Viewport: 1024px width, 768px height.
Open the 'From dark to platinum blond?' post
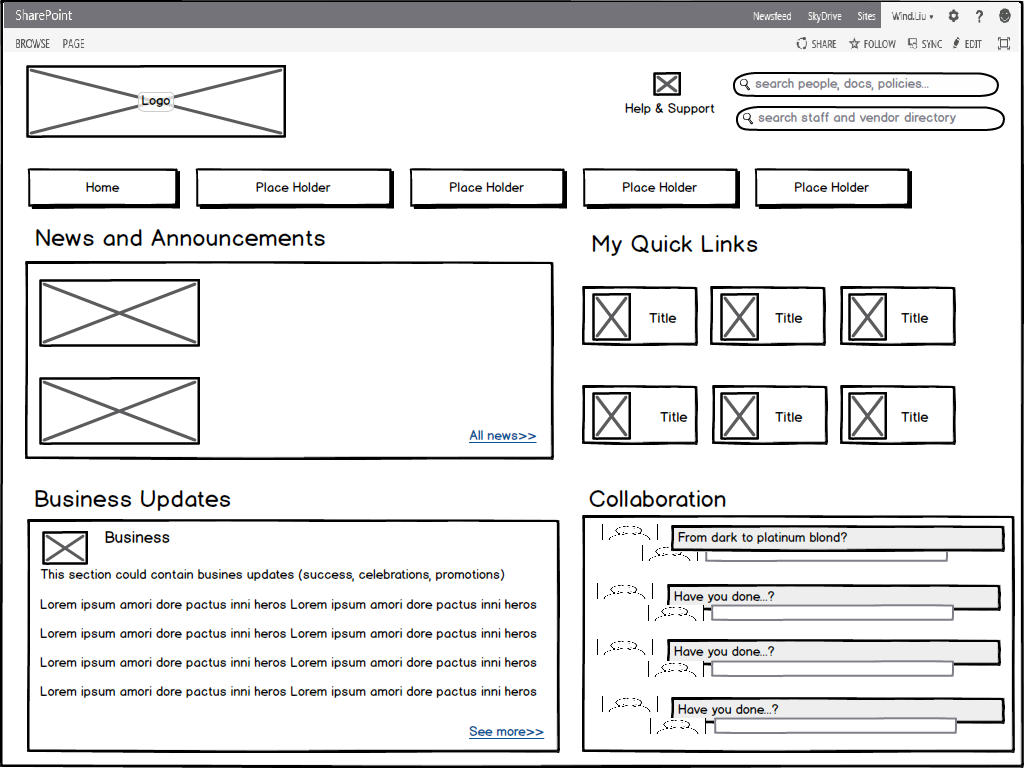tap(837, 538)
